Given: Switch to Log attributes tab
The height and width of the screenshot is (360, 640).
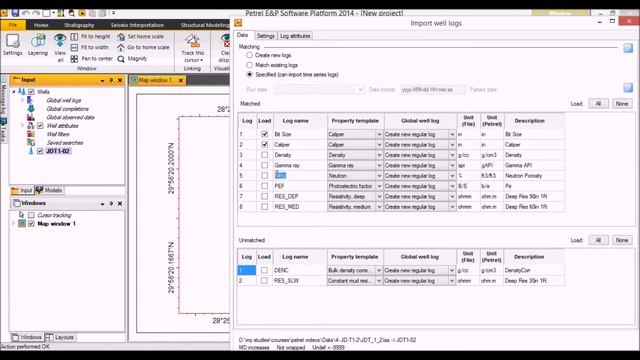Looking at the screenshot, I should click(x=295, y=36).
